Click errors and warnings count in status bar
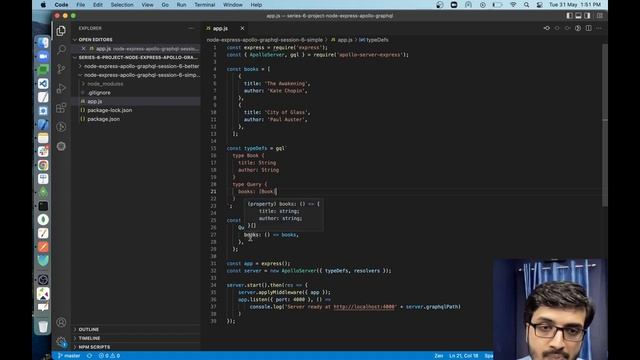The height and width of the screenshot is (360, 640). click(x=109, y=356)
